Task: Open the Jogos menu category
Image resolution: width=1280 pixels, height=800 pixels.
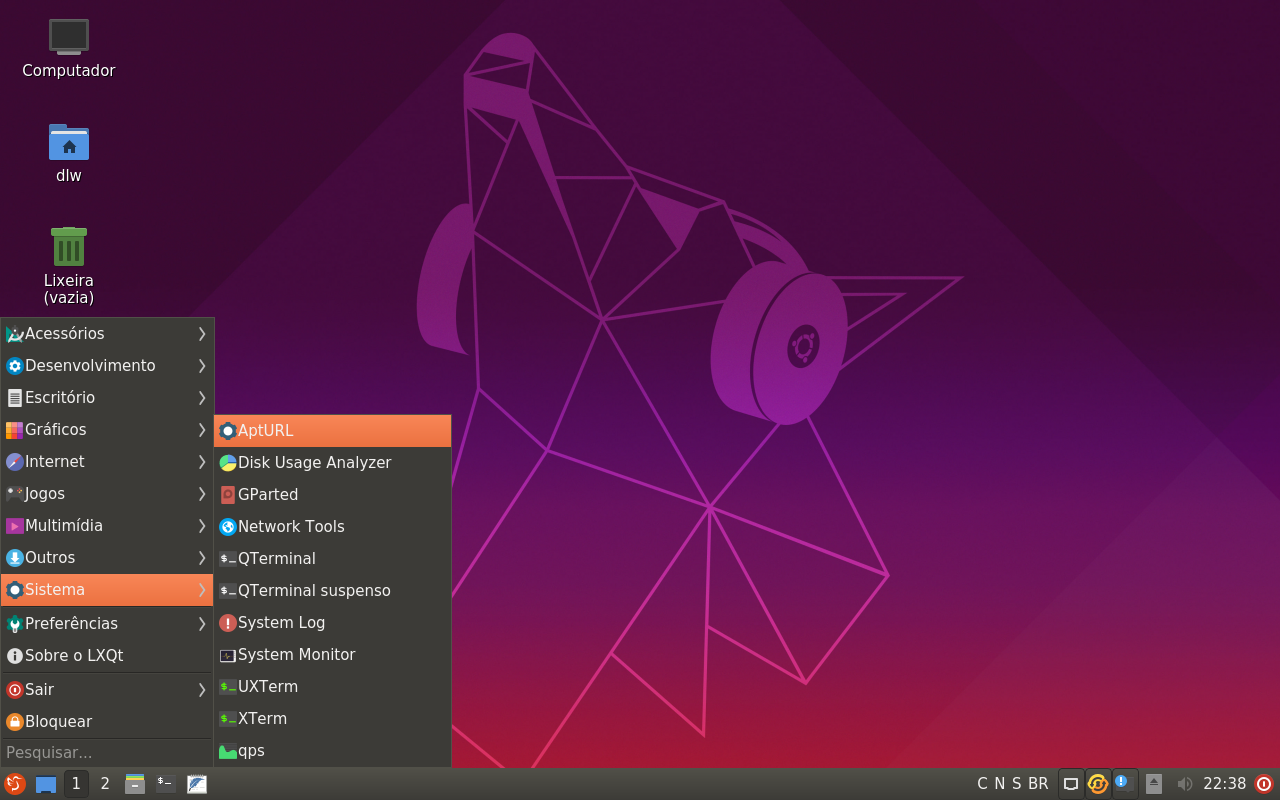Action: pos(107,494)
